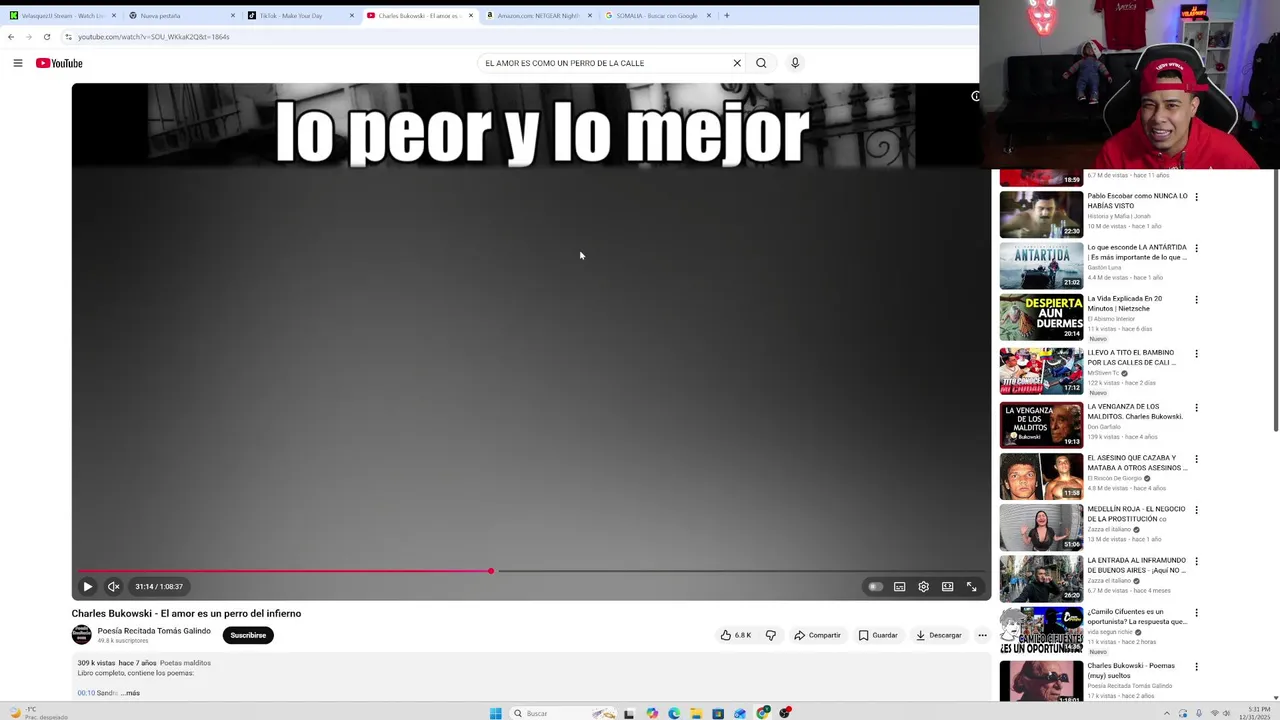Open options menu for La Venganza de los Malditos
Image resolution: width=1280 pixels, height=720 pixels.
(x=1196, y=408)
